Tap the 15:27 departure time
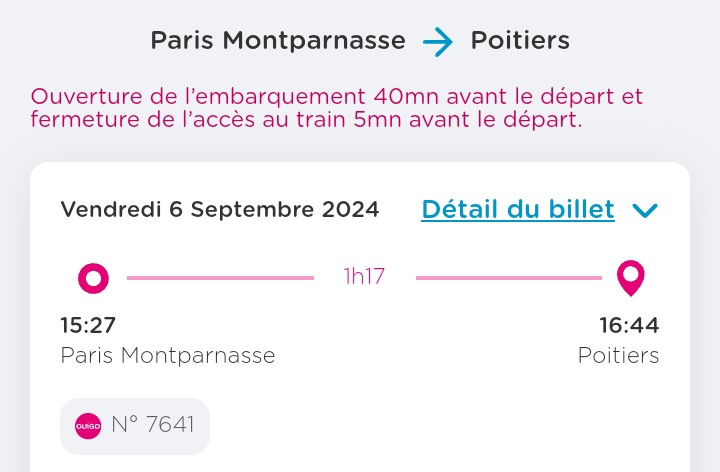720x472 pixels. pos(88,325)
